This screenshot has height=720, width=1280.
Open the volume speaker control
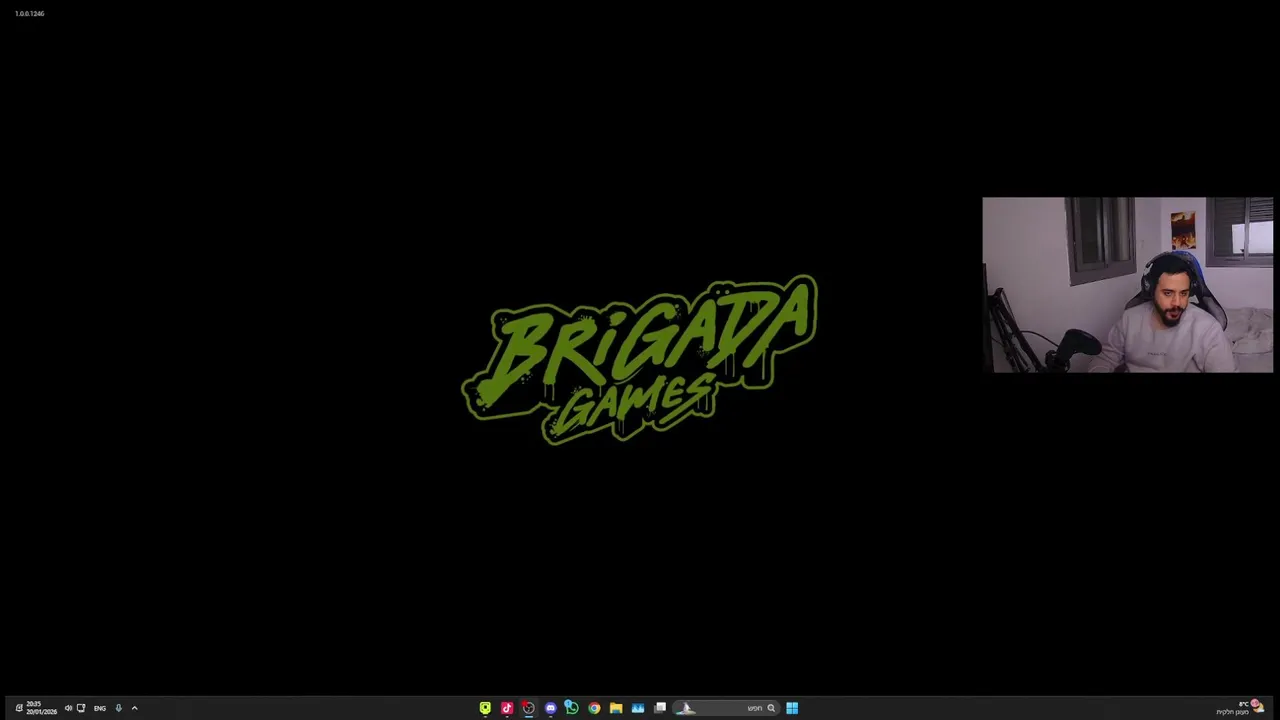click(x=68, y=708)
